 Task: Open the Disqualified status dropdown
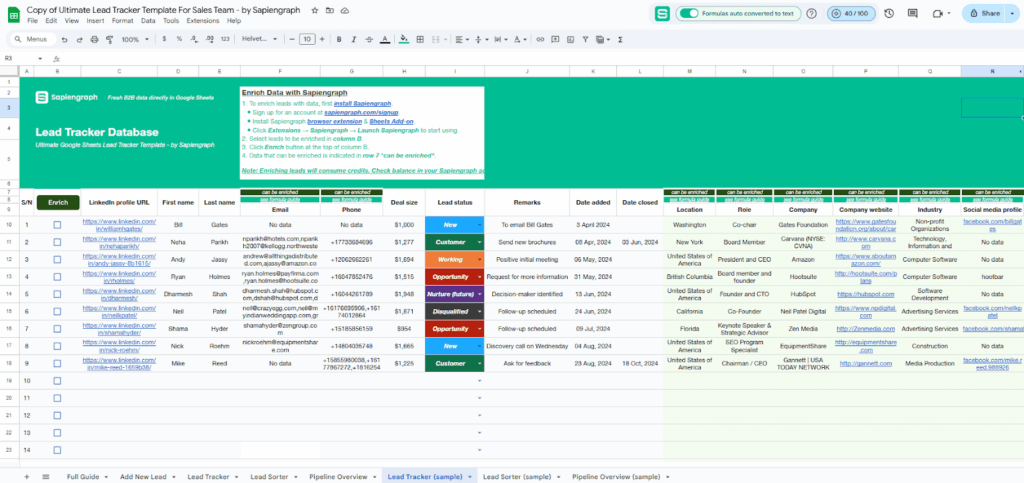point(479,311)
